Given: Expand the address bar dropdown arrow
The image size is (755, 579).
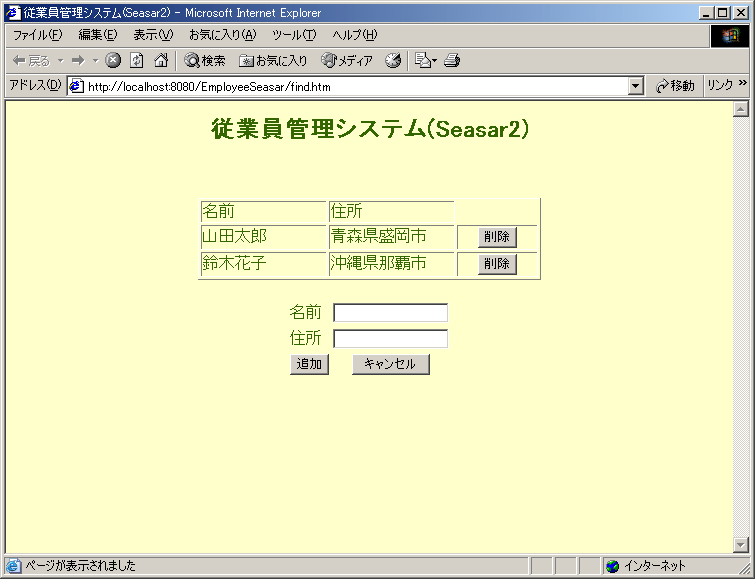Looking at the screenshot, I should [x=636, y=87].
